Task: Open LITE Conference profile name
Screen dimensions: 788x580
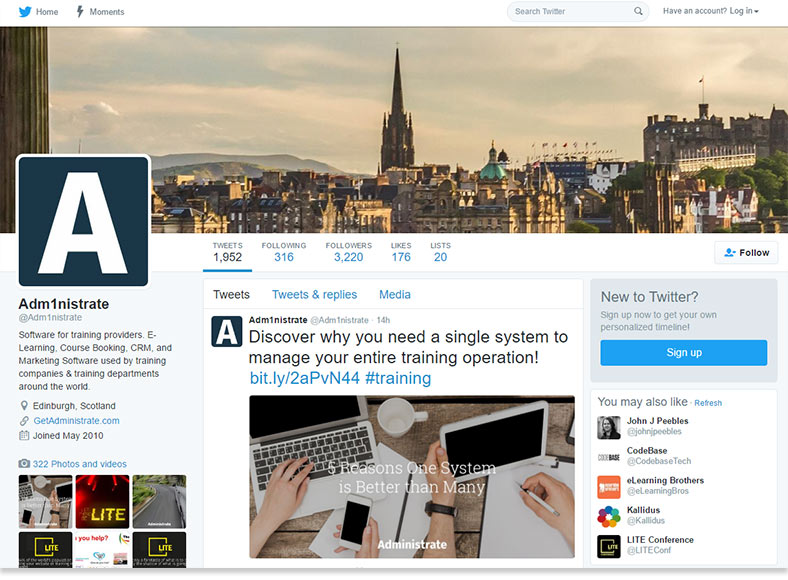Action: click(x=660, y=539)
